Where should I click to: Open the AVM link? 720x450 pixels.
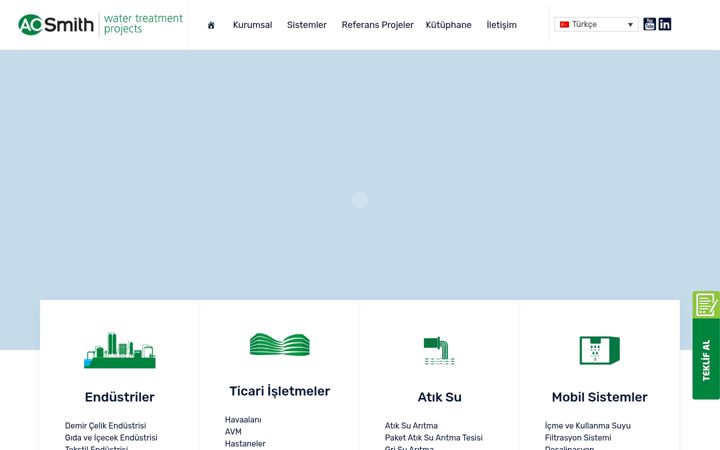click(233, 432)
